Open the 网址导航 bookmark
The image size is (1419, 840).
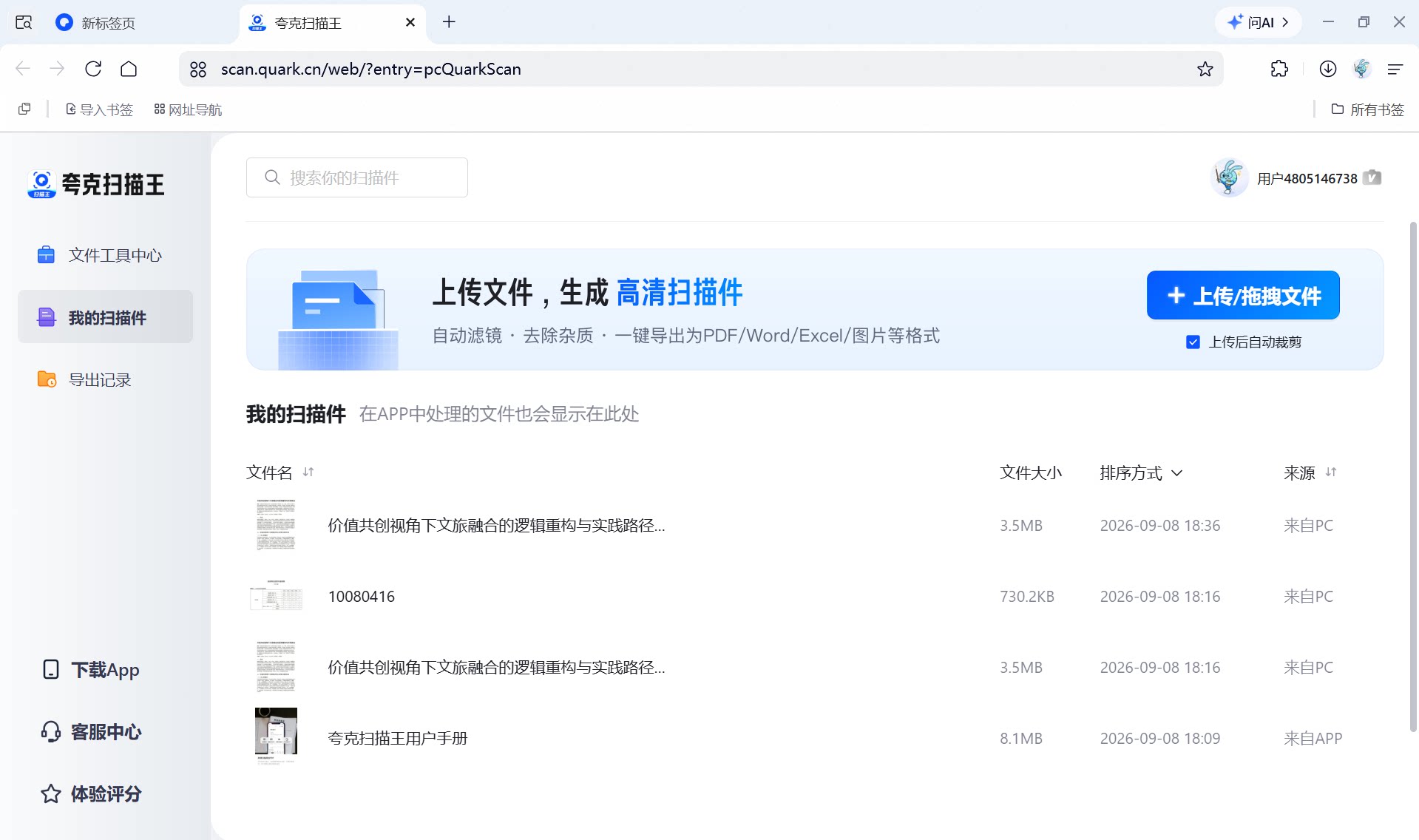point(188,109)
